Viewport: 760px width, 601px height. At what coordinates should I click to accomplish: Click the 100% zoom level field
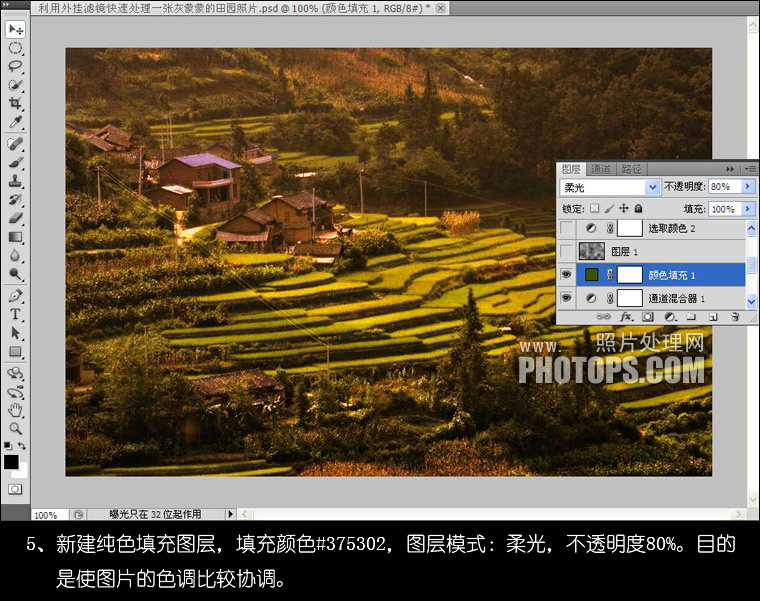pos(48,515)
